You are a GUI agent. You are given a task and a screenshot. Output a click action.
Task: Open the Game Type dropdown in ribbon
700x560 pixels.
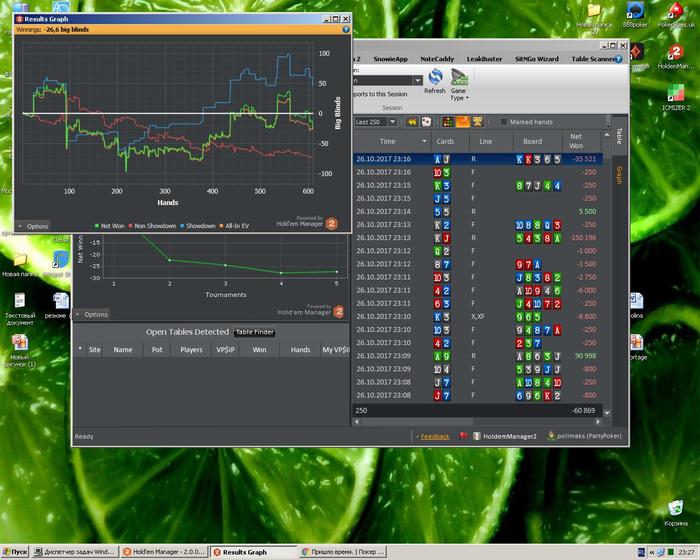(x=459, y=84)
